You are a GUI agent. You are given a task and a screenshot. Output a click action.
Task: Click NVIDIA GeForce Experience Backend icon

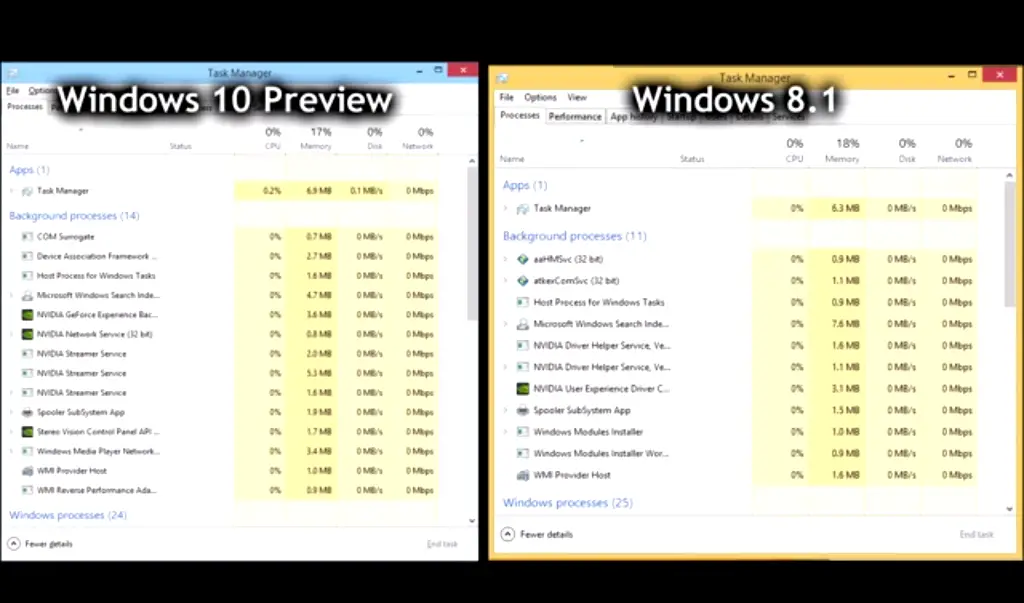click(x=27, y=315)
